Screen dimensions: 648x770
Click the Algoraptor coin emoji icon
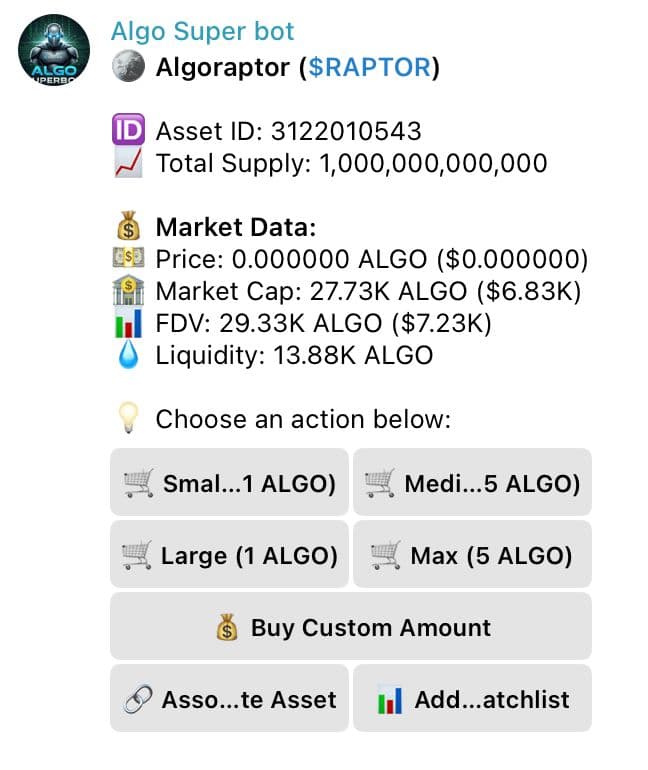tap(127, 68)
